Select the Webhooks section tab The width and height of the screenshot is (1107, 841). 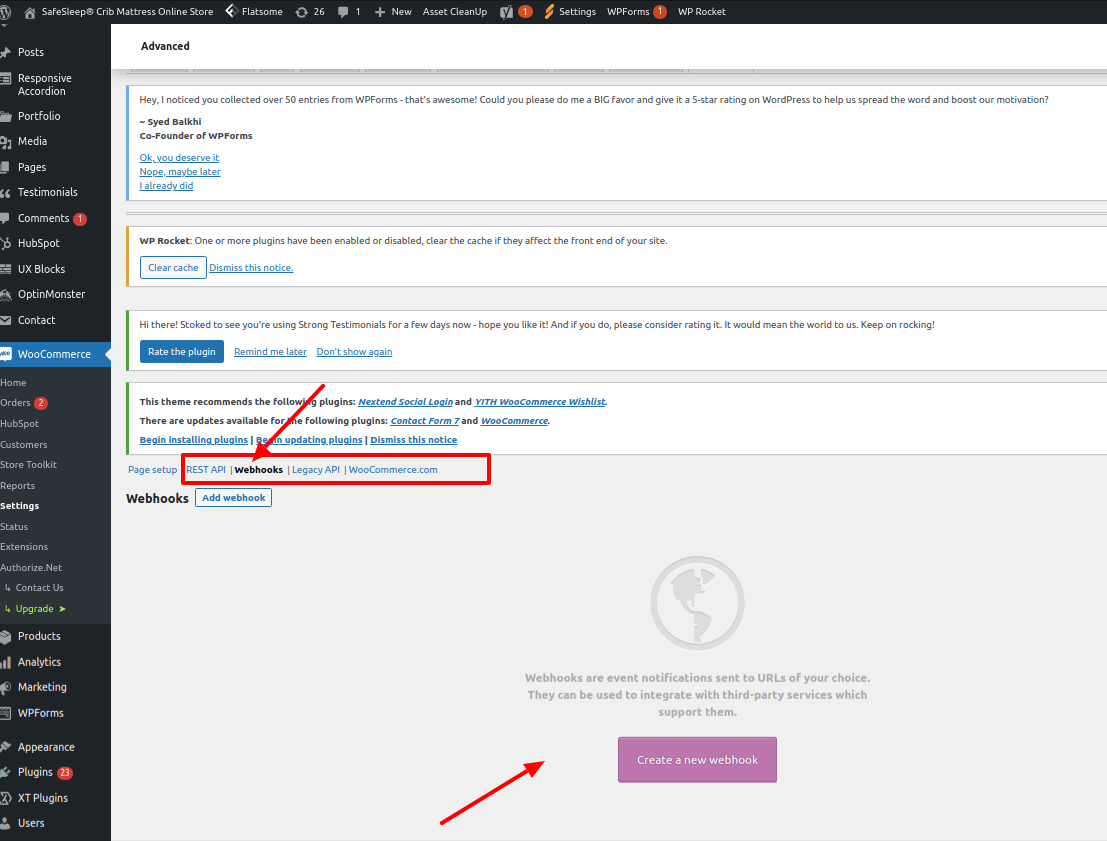(258, 470)
